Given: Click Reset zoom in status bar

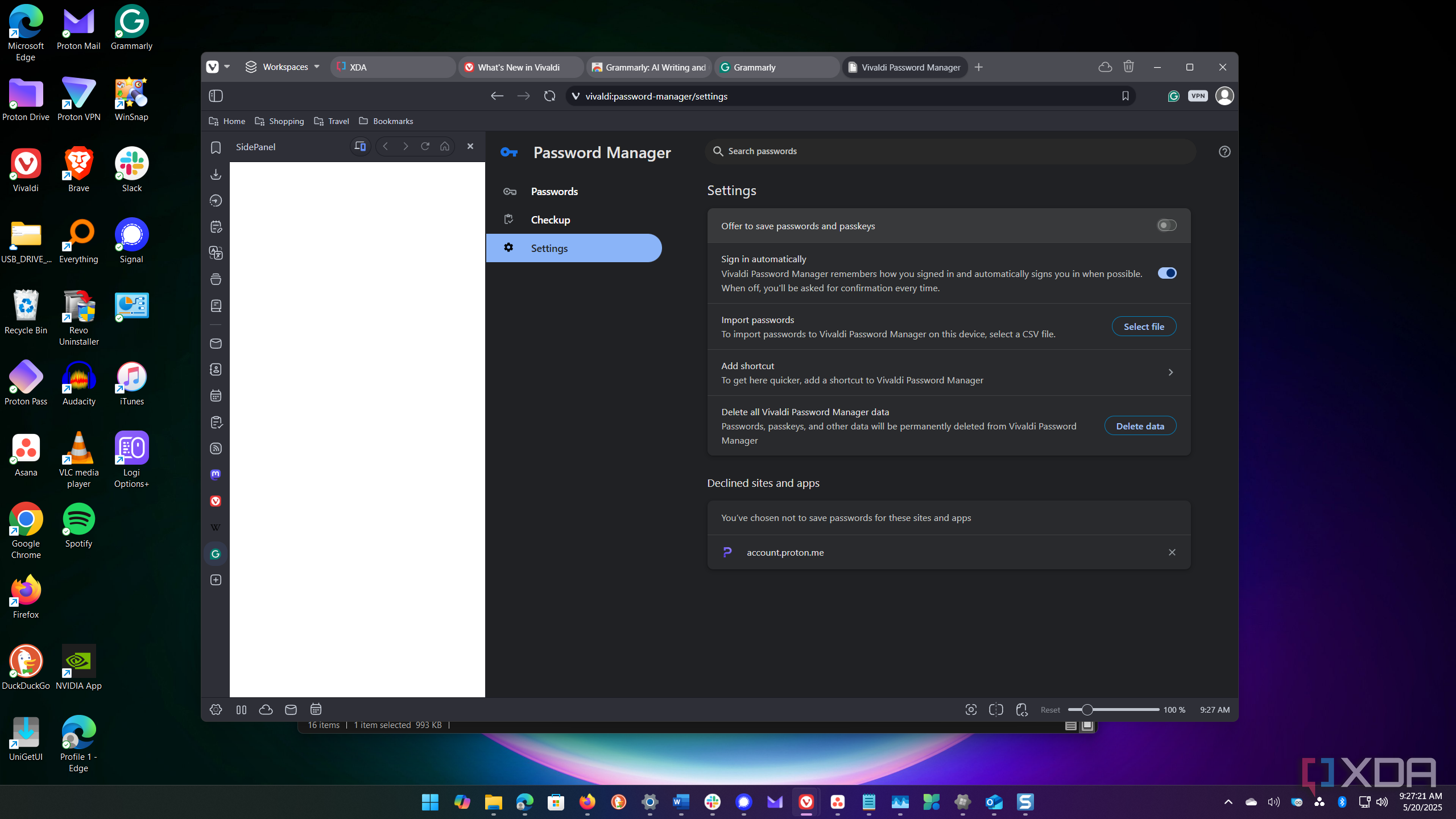Looking at the screenshot, I should pyautogui.click(x=1050, y=710).
